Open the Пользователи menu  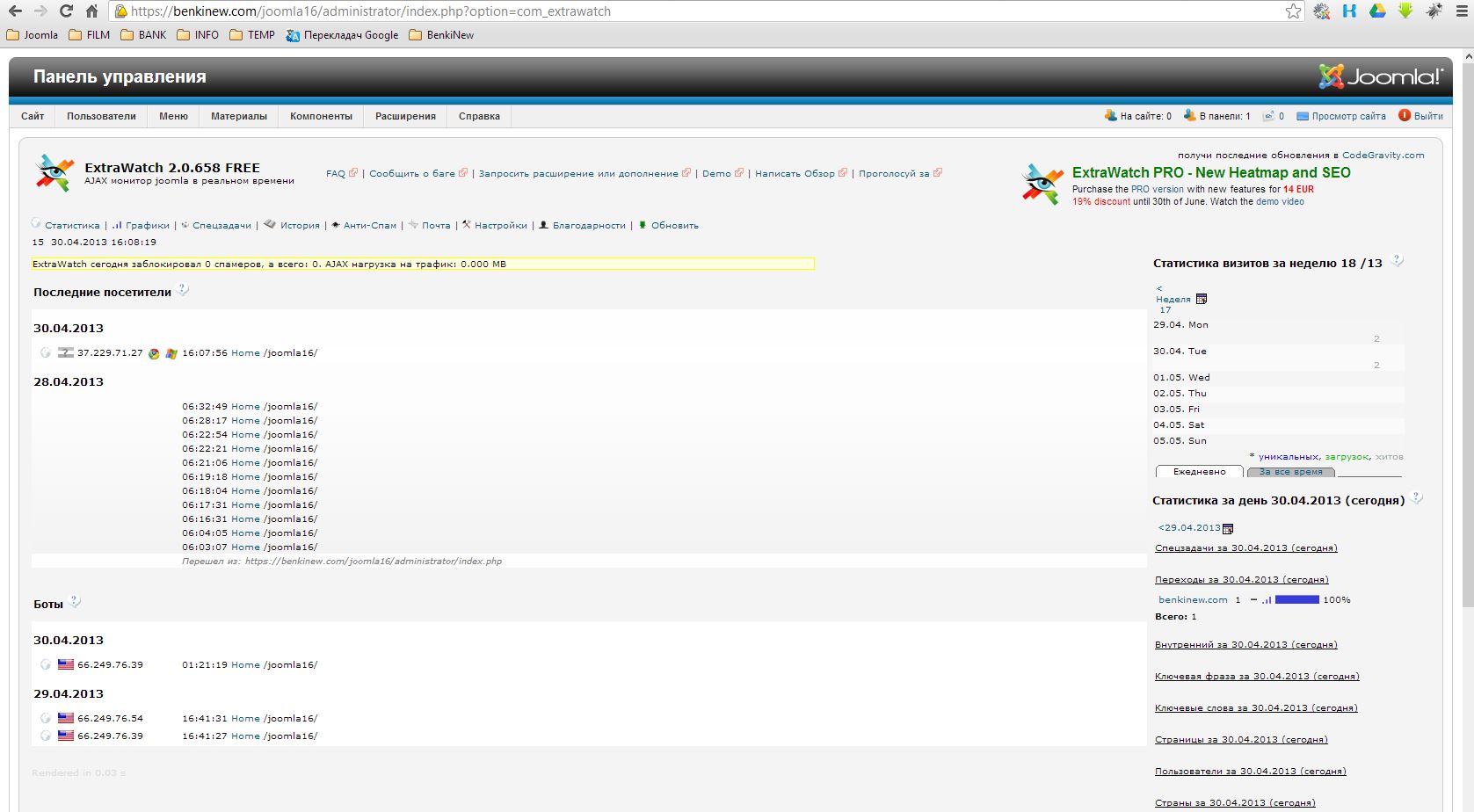pyautogui.click(x=101, y=116)
